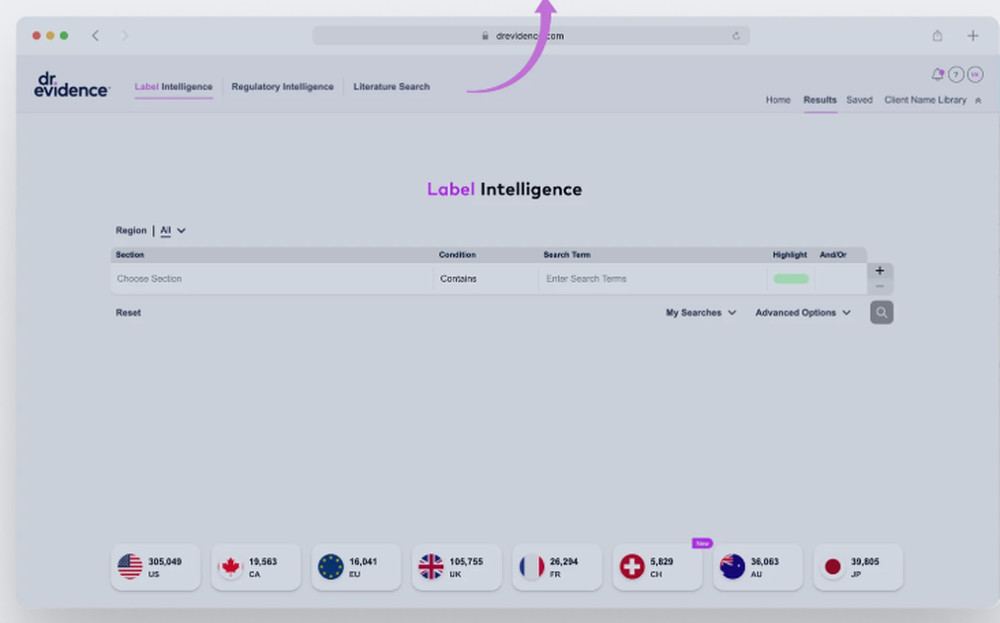Select the Japan flag card showing 39,805
The width and height of the screenshot is (1000, 623).
857,566
